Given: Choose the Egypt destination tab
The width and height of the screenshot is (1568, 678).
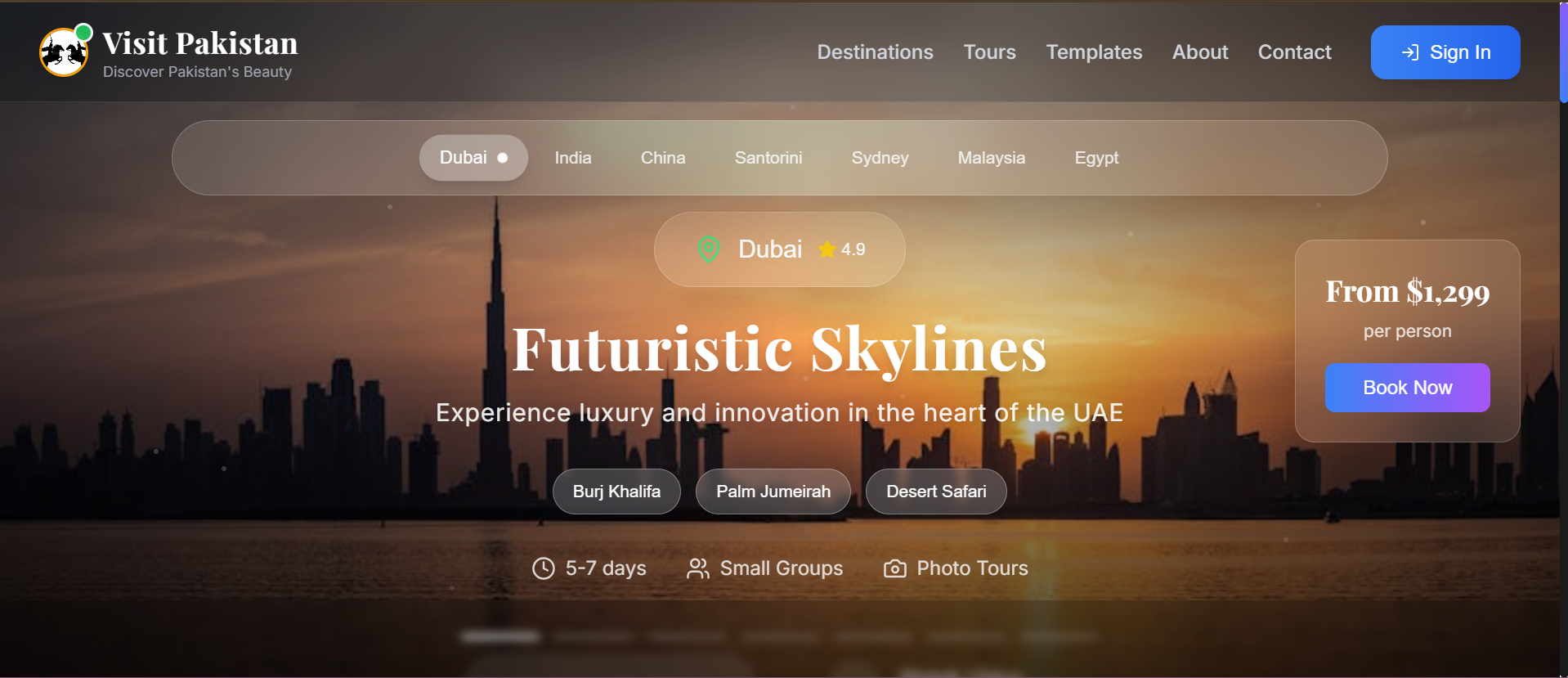Looking at the screenshot, I should pyautogui.click(x=1096, y=158).
